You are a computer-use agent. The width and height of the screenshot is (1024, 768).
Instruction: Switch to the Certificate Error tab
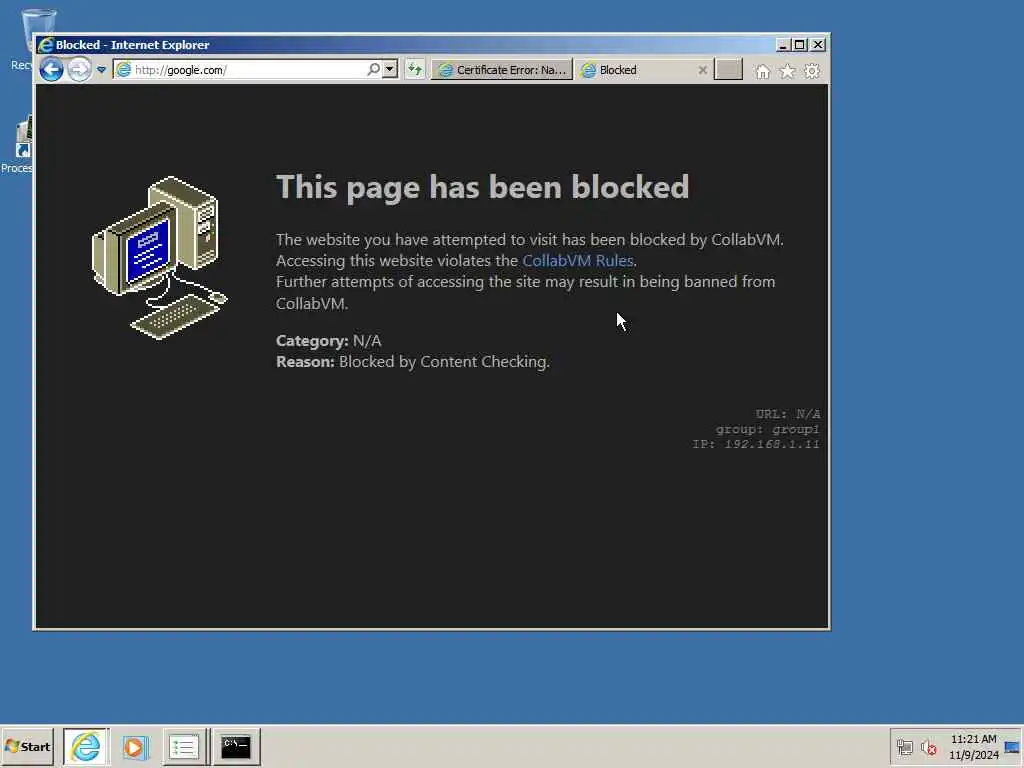[502, 70]
